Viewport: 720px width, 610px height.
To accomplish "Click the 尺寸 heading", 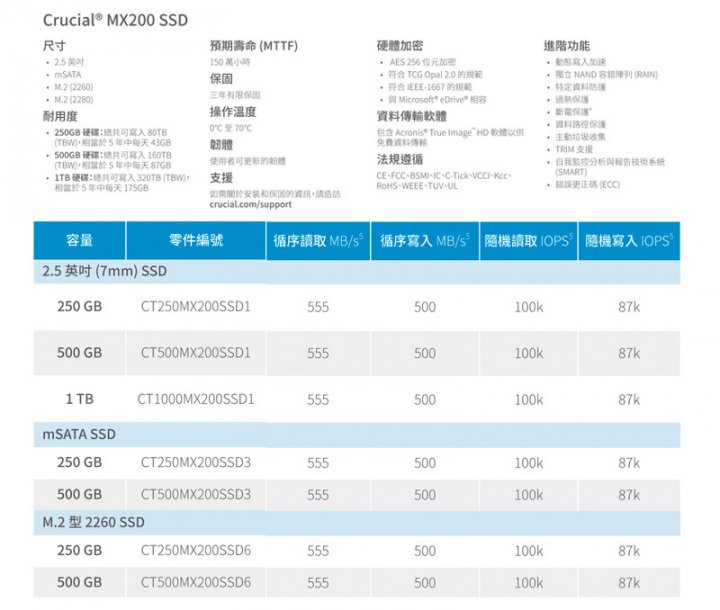I will pos(54,46).
